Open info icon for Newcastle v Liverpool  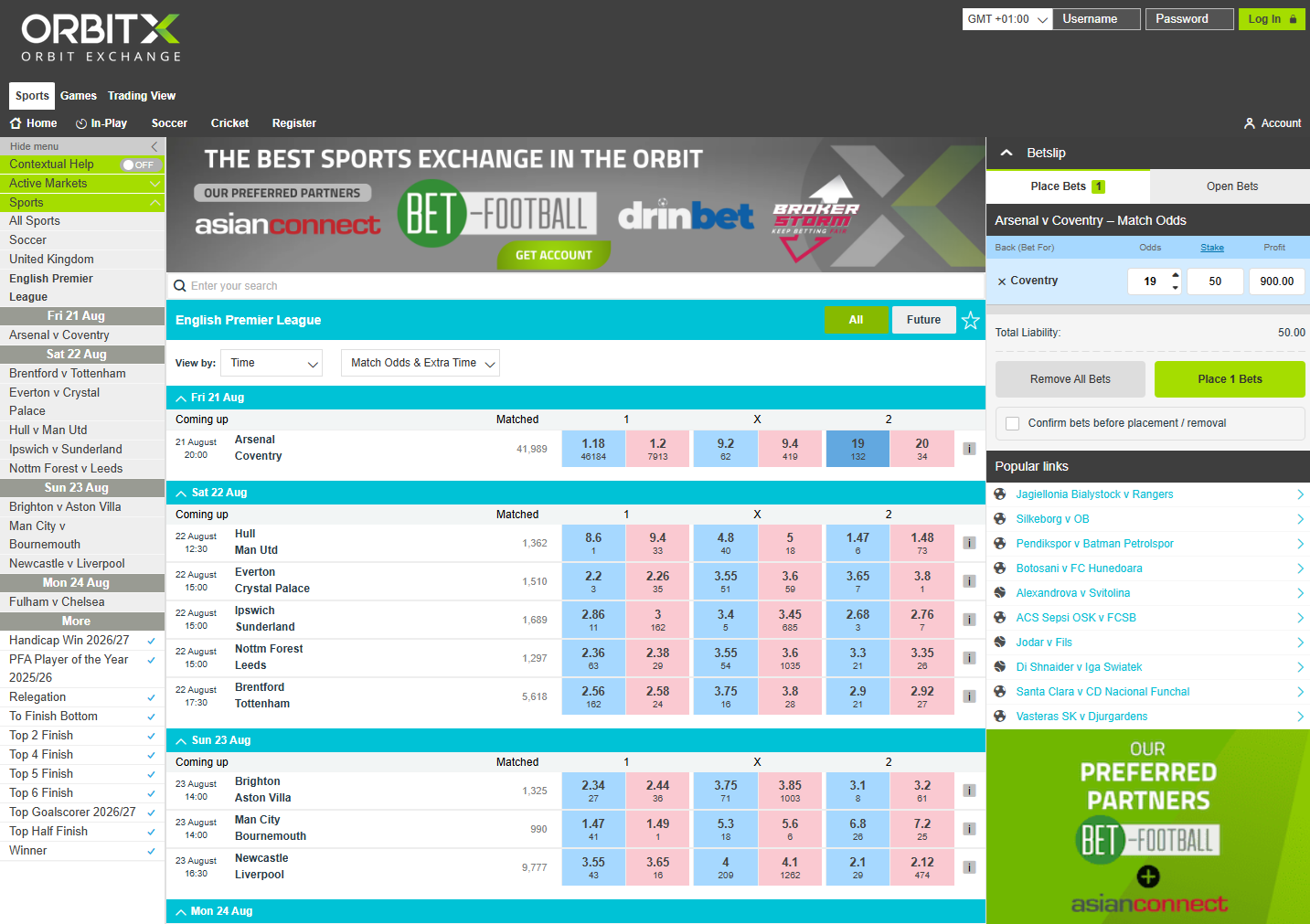969,867
